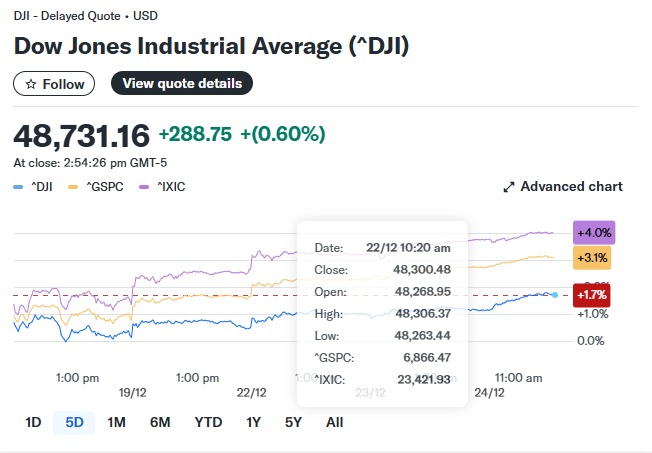Switch chart to 6M range
This screenshot has width=652, height=453.
click(x=160, y=422)
